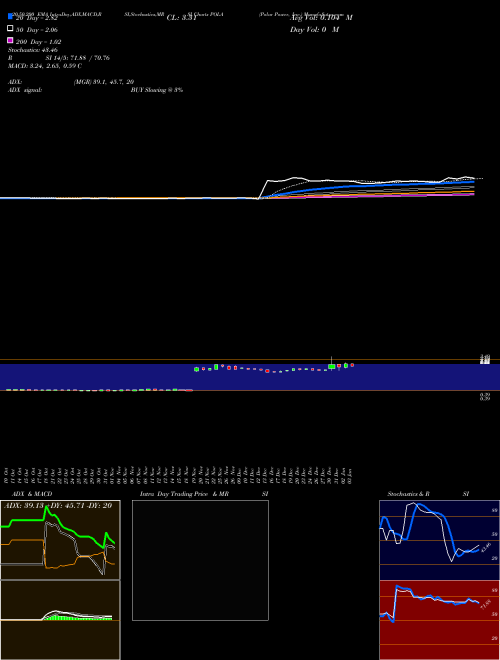The image size is (500, 660).
Task: Click the blue 20 Day legend swatch
Action: click(x=10, y=16)
